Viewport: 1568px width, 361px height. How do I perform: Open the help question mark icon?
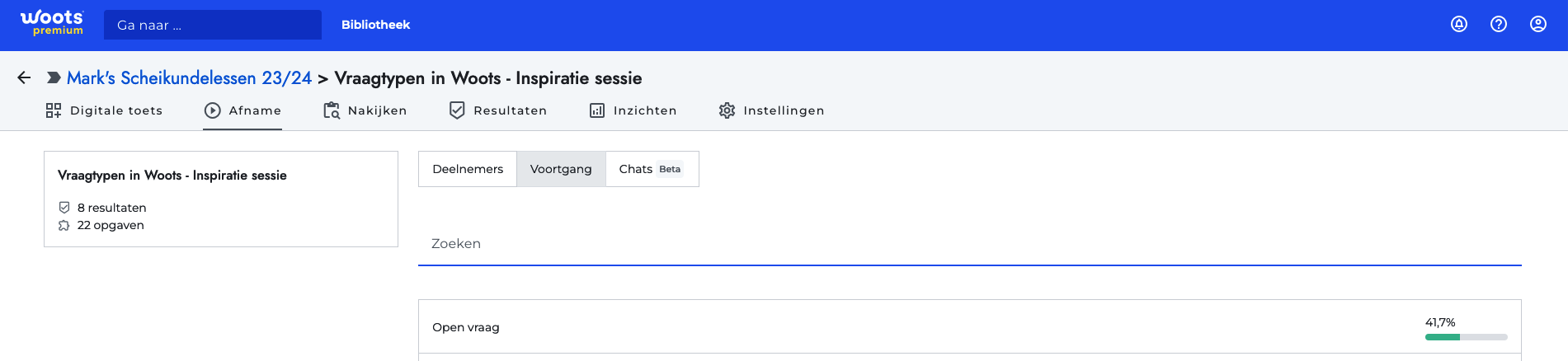coord(1499,24)
